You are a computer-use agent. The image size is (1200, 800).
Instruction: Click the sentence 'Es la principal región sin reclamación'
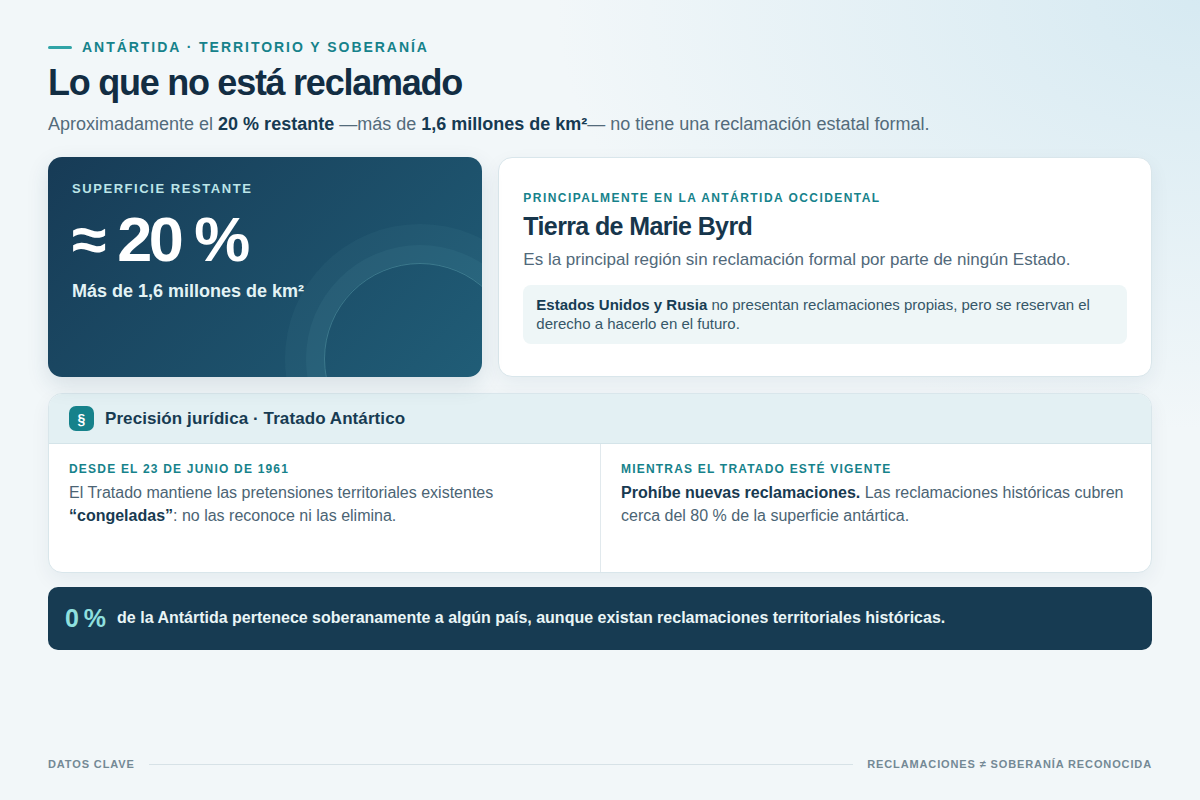pos(797,260)
